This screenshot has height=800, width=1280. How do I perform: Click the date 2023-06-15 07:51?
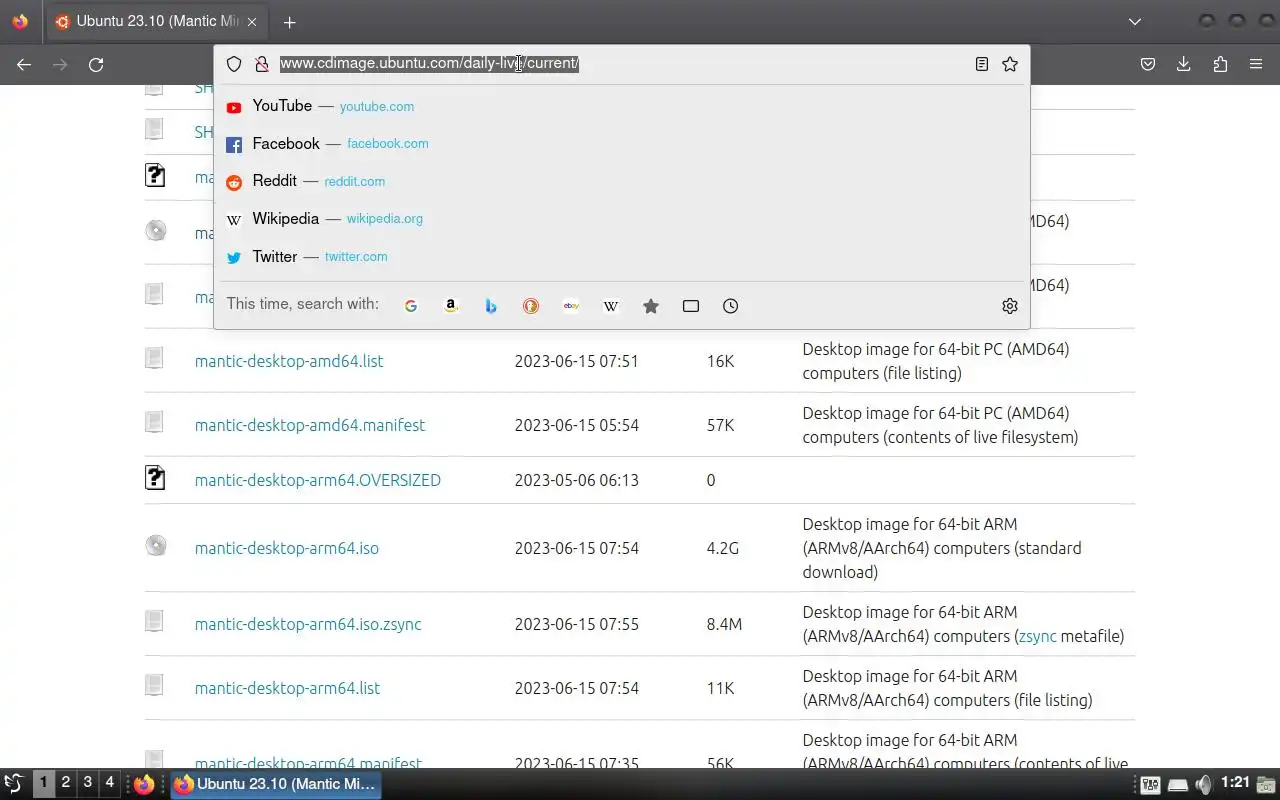tap(576, 361)
